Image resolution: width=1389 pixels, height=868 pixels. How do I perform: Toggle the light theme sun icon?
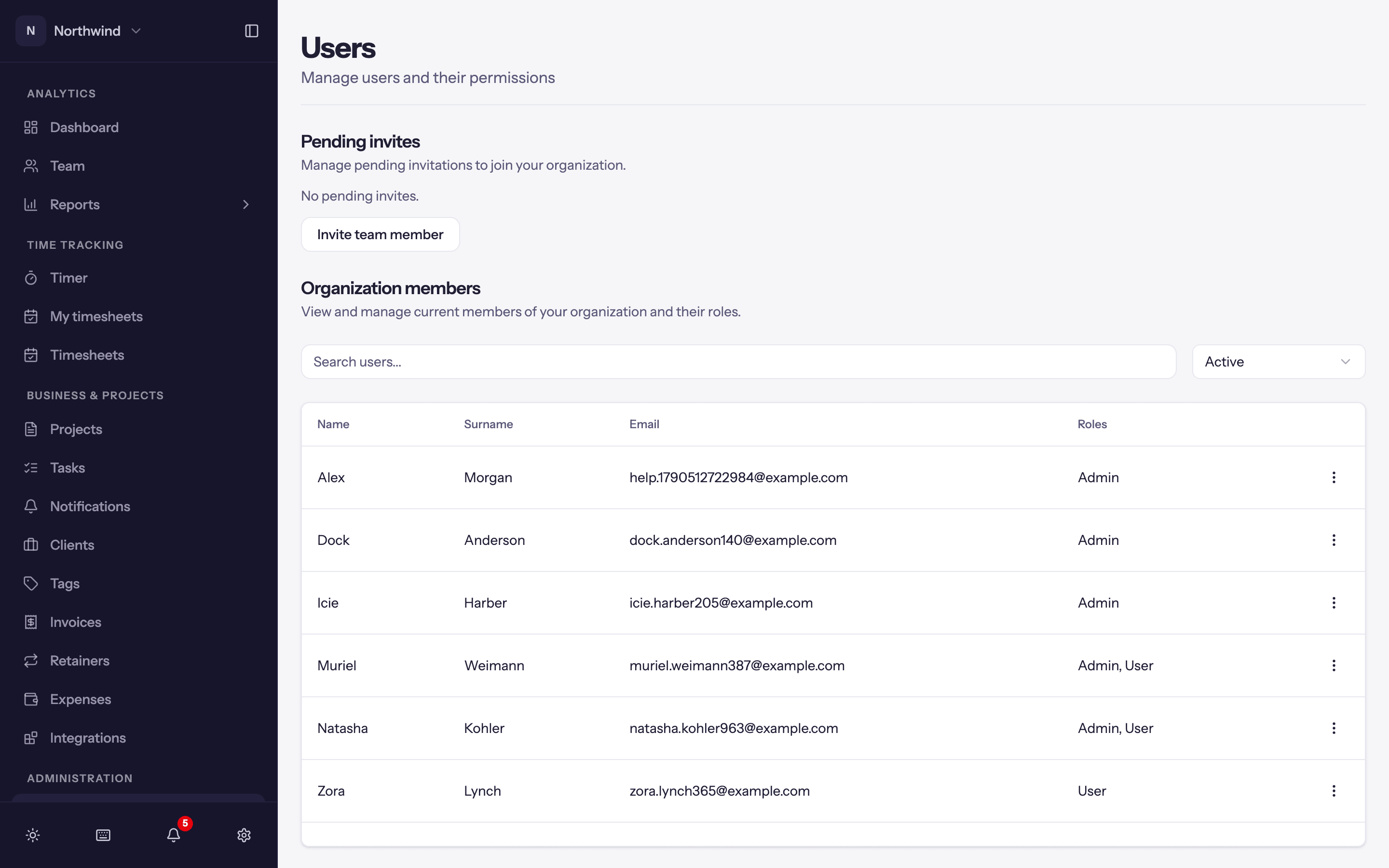point(33,835)
